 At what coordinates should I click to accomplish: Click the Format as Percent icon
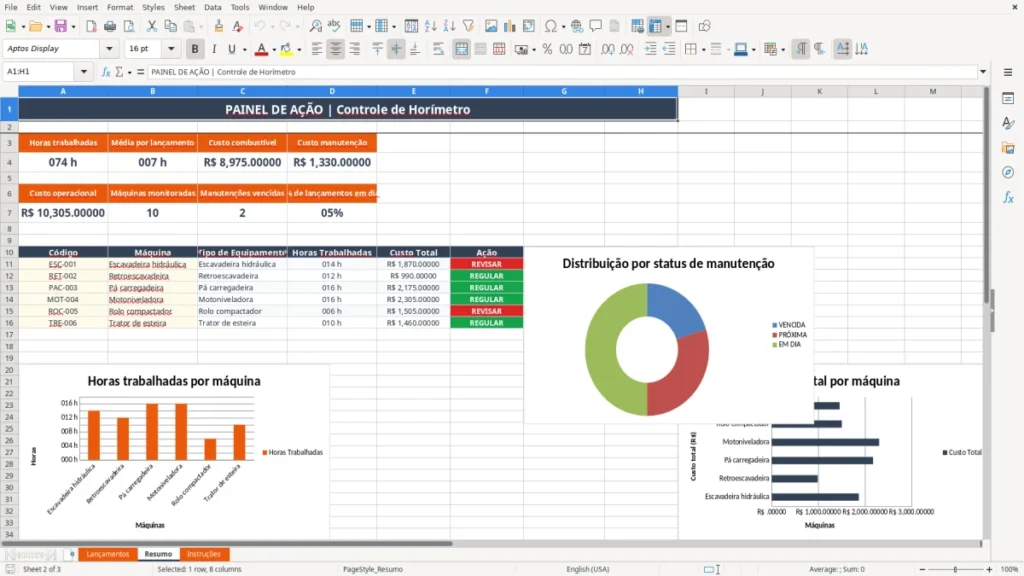pyautogui.click(x=547, y=49)
